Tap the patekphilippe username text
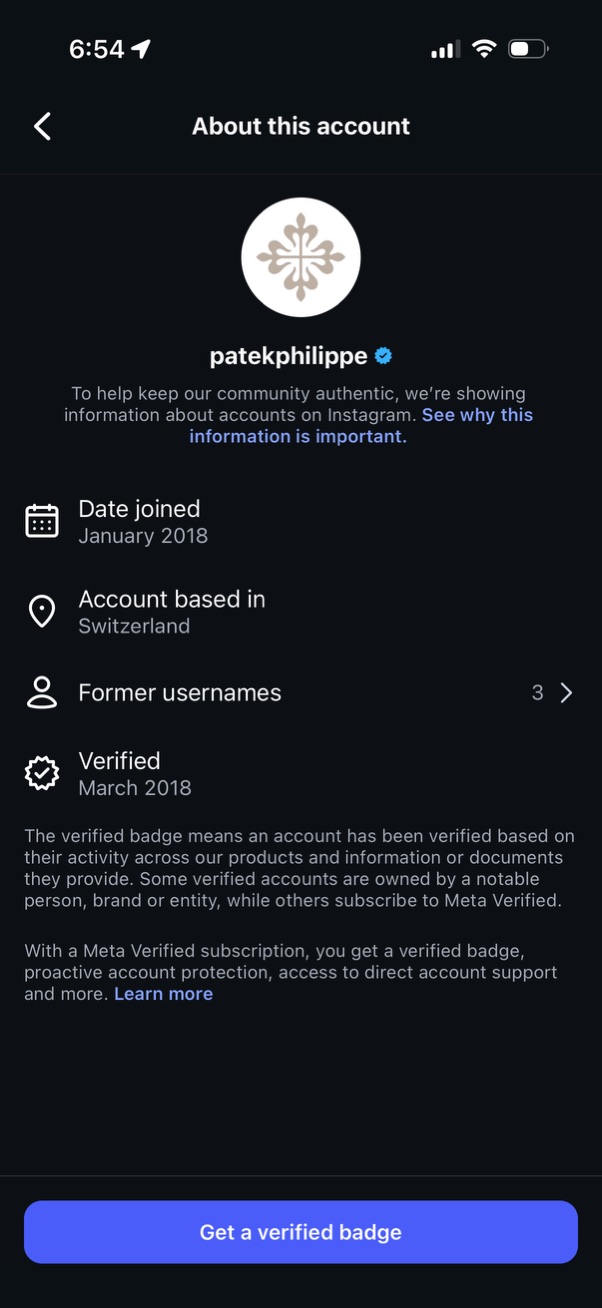The width and height of the screenshot is (602, 1308). tap(288, 356)
